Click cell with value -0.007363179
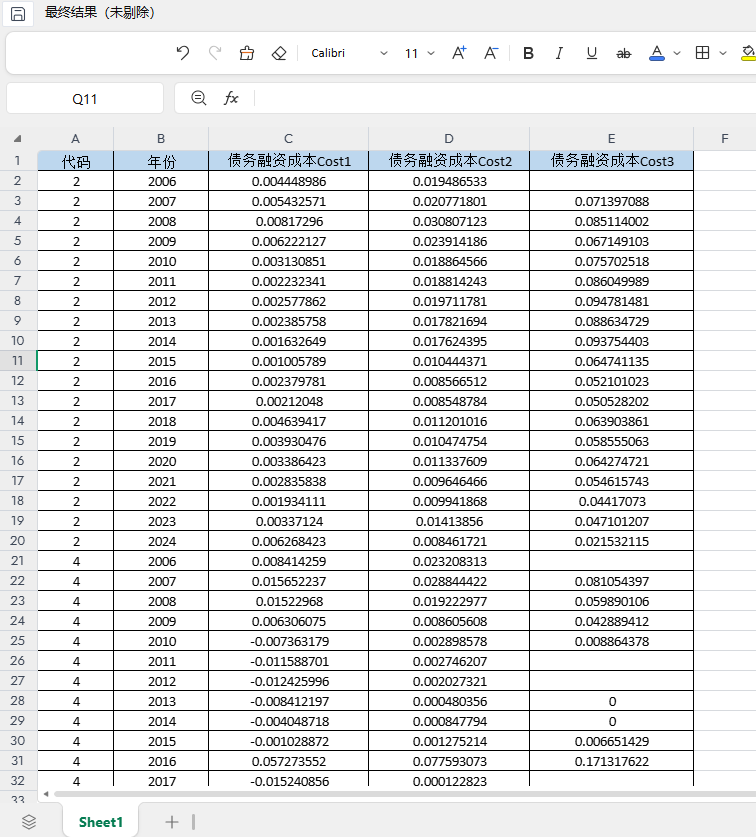756x837 pixels. [x=289, y=641]
